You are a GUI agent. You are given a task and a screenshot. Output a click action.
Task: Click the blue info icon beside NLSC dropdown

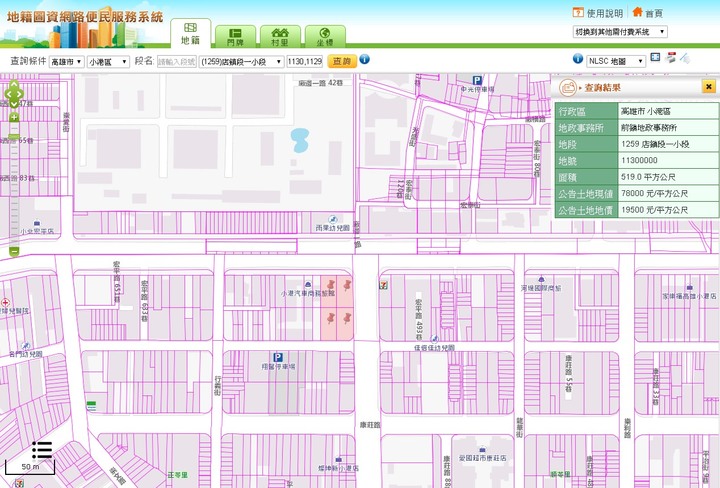[x=578, y=59]
